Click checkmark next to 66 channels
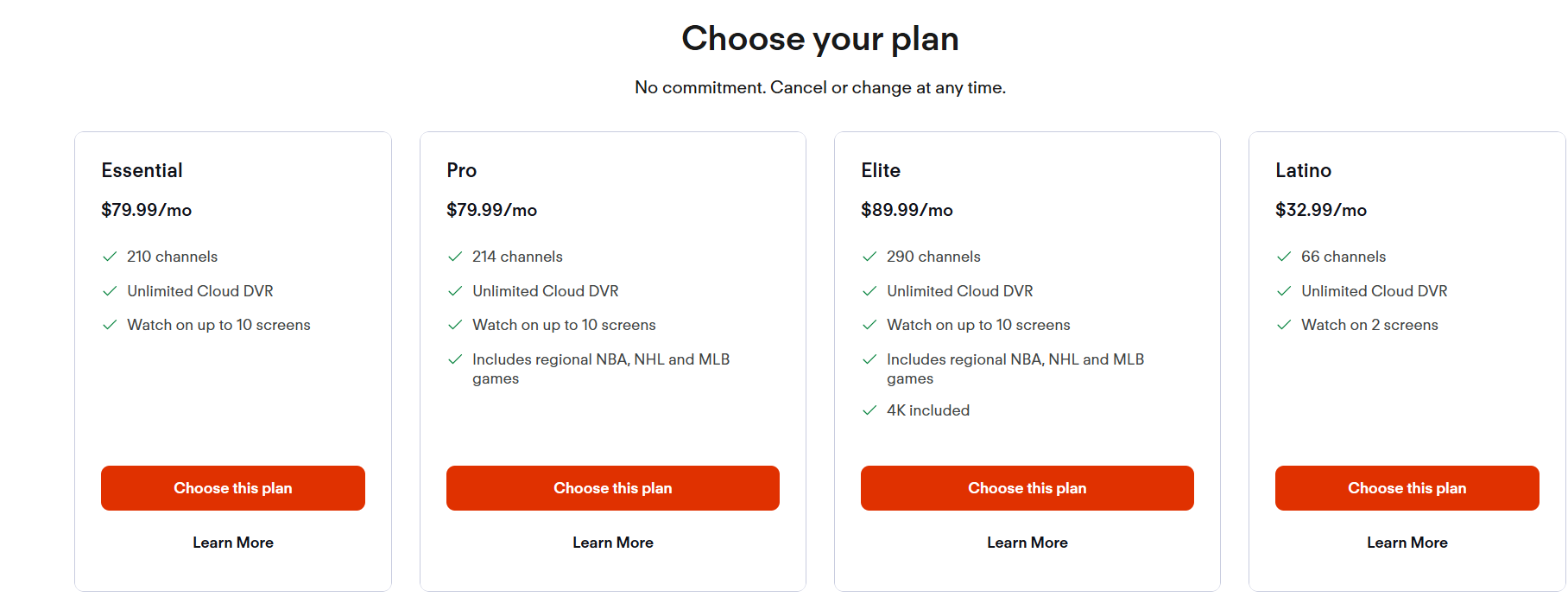The image size is (1568, 597). [x=1284, y=257]
